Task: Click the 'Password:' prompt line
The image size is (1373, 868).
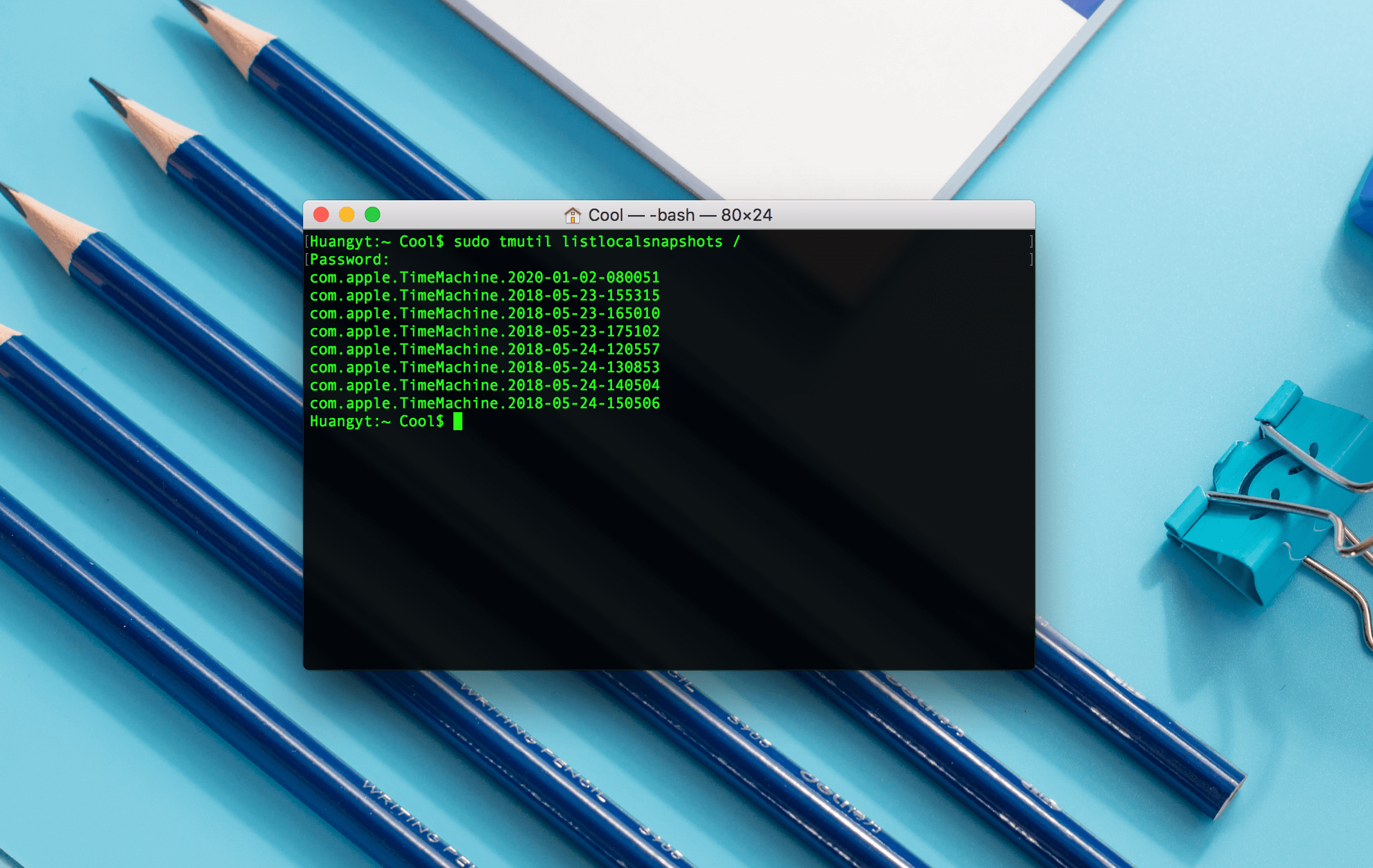Action: (x=349, y=259)
